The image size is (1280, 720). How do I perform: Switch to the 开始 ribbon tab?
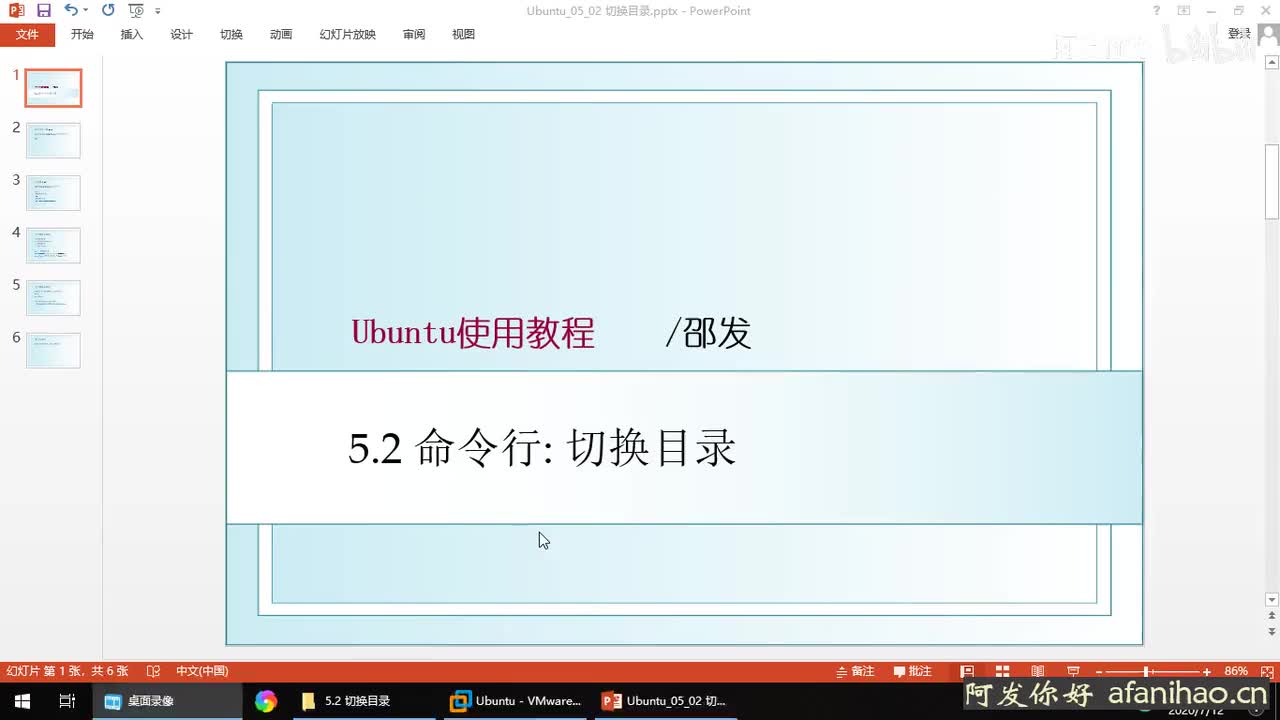click(x=82, y=34)
